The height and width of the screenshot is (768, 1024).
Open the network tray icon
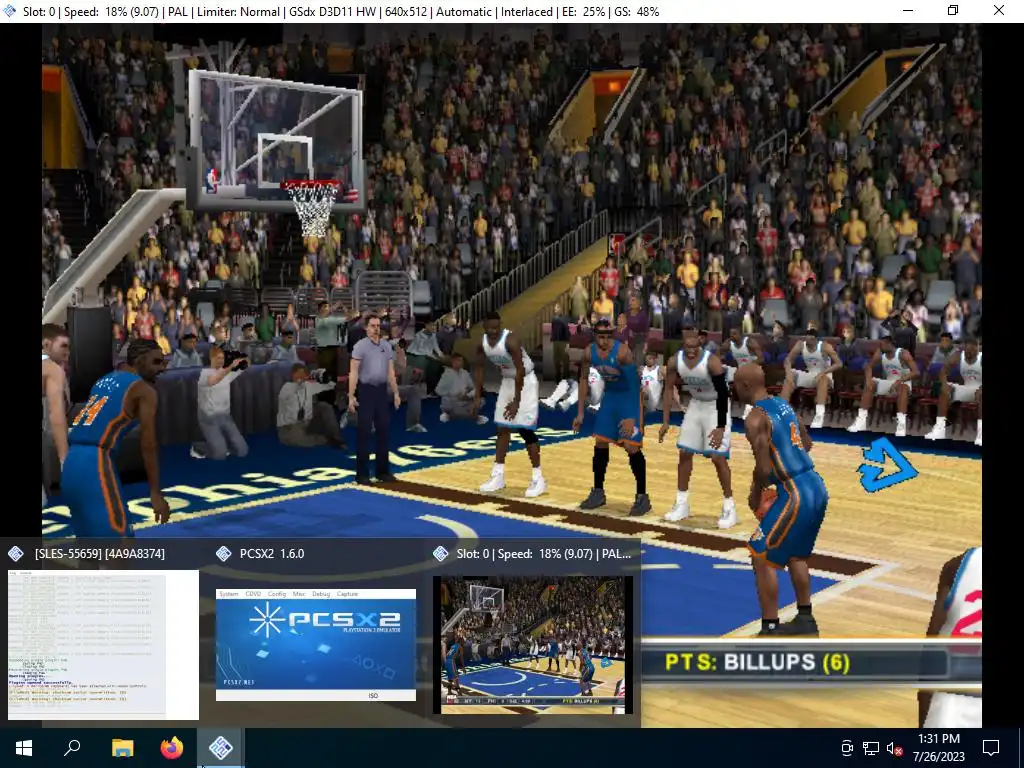871,748
